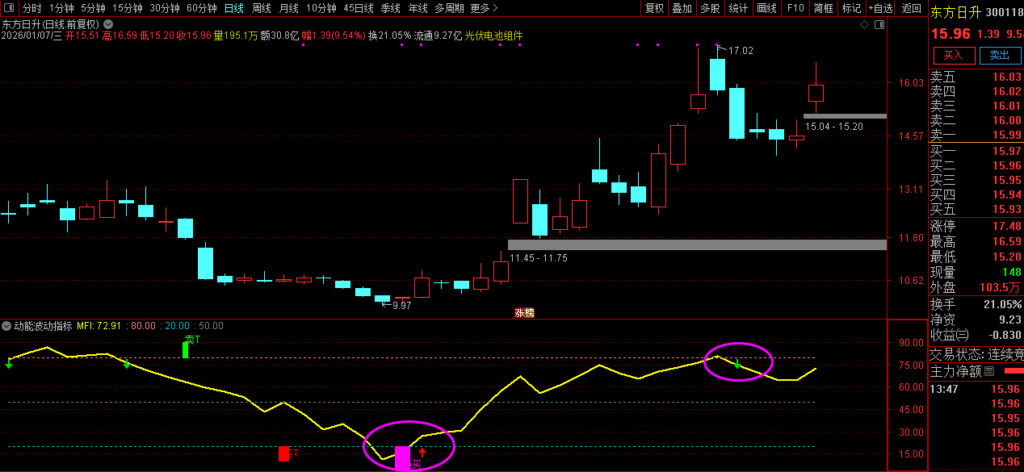Click the red up arrow on the MFI line
Viewport: 1024px width, 472px height.
pyautogui.click(x=422, y=454)
